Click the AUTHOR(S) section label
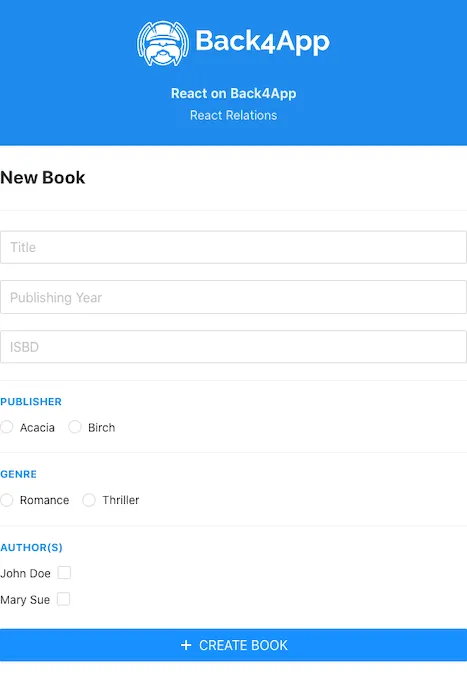Viewport: 467px width, 678px height. pyautogui.click(x=31, y=547)
